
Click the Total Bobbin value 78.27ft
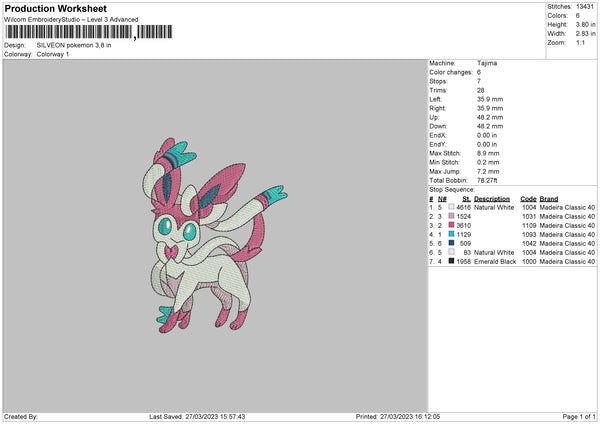click(x=487, y=181)
